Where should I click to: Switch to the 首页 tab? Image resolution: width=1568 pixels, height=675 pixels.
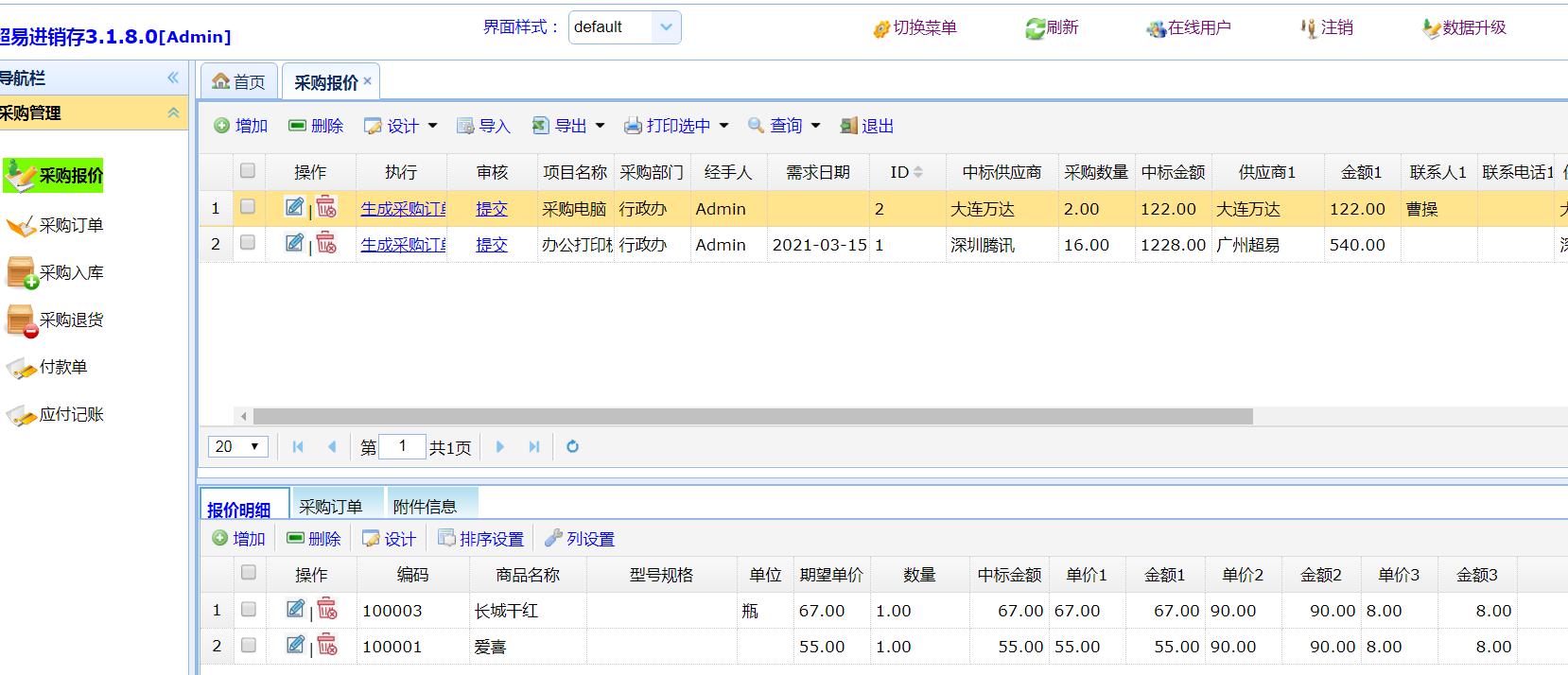(239, 82)
